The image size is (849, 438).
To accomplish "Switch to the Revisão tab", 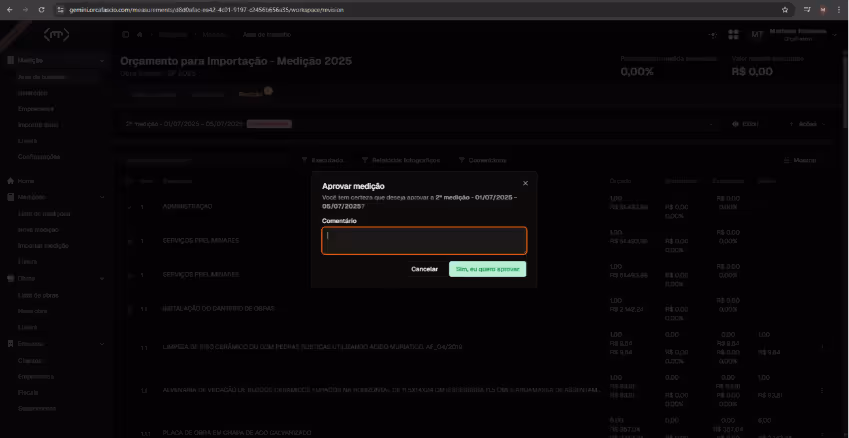I will pyautogui.click(x=251, y=94).
